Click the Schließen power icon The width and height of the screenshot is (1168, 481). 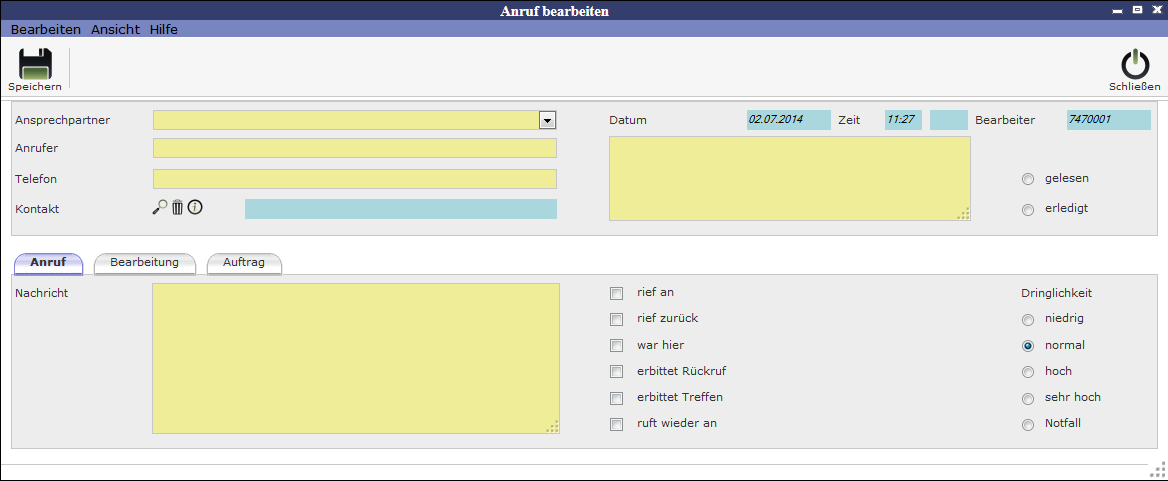(x=1135, y=64)
